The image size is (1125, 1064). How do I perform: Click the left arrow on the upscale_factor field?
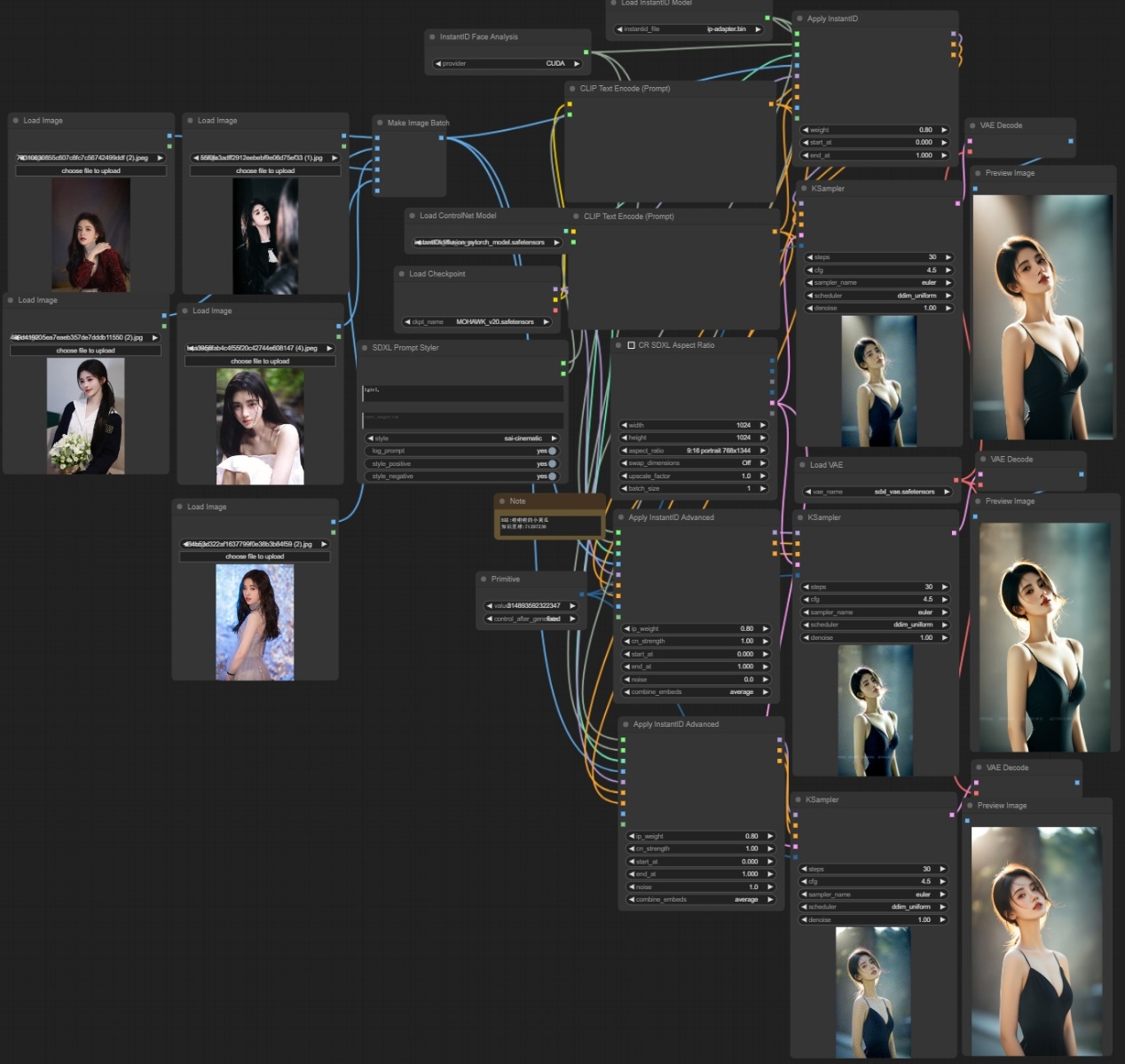click(624, 477)
